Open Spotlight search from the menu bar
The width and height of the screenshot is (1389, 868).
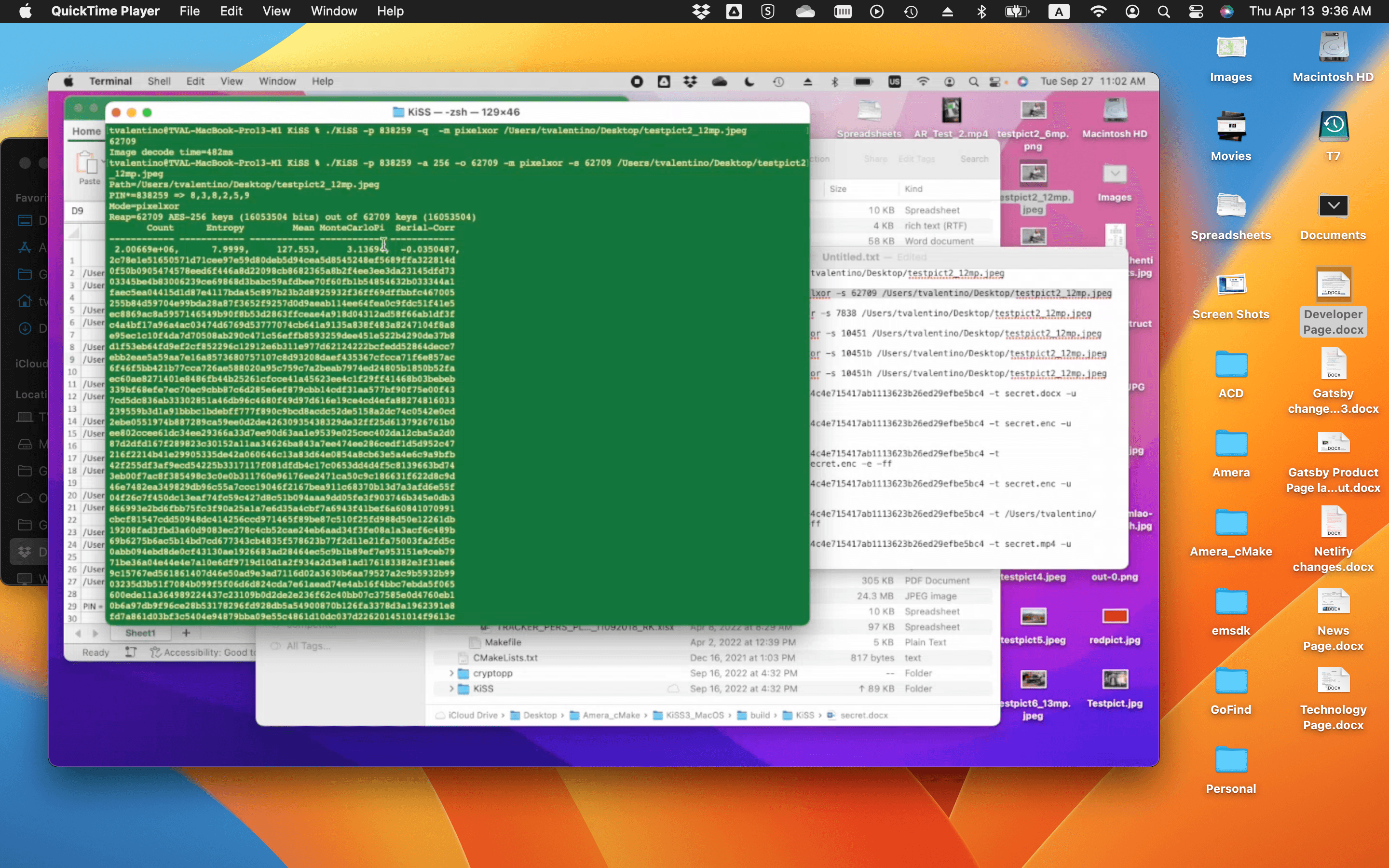[x=1163, y=11]
